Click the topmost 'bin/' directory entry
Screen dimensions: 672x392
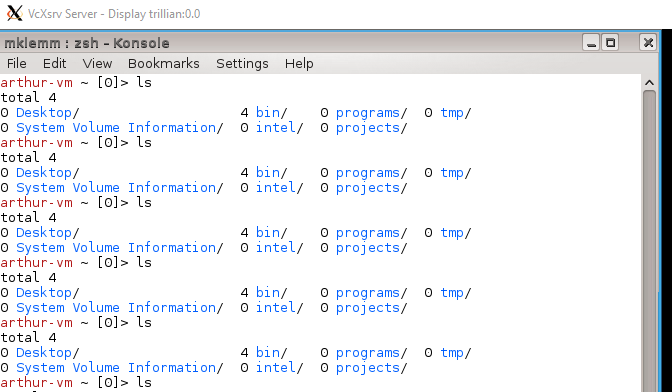[x=271, y=113]
